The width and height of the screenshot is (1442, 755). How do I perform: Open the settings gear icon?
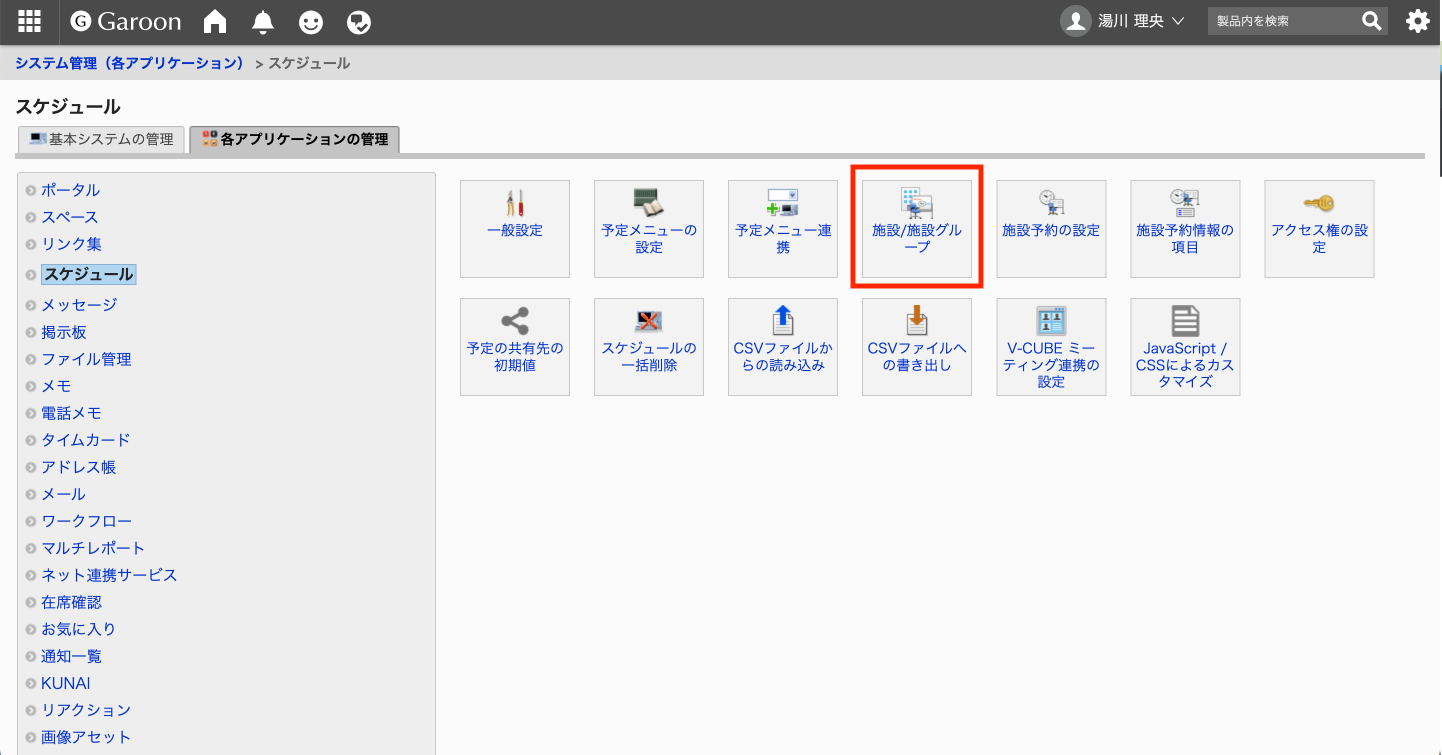point(1416,21)
